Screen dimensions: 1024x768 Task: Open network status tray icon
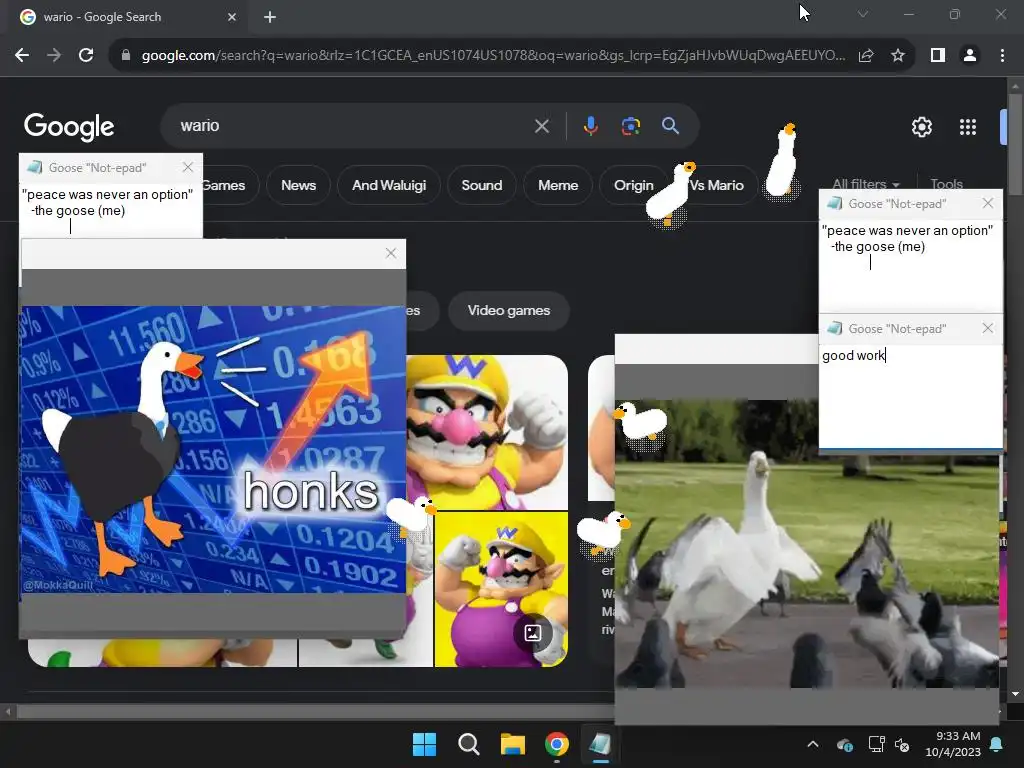tap(876, 744)
